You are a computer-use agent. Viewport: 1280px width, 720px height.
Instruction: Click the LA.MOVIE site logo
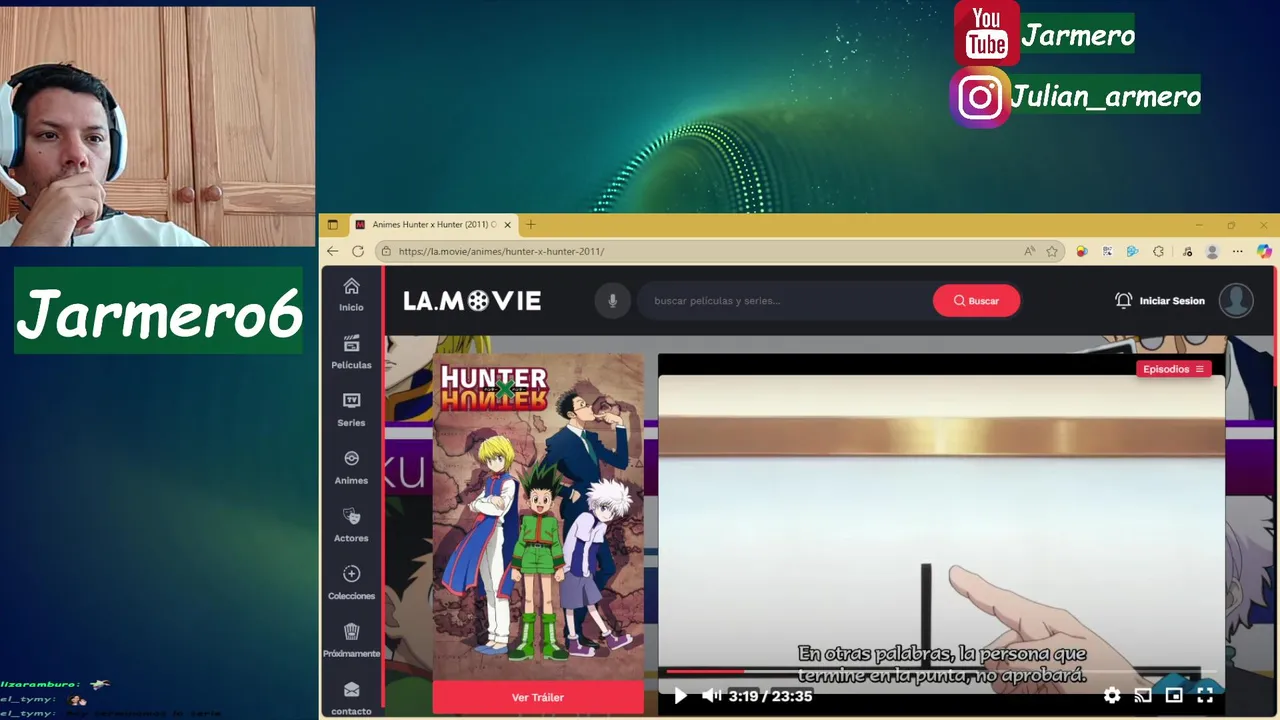[x=472, y=301]
